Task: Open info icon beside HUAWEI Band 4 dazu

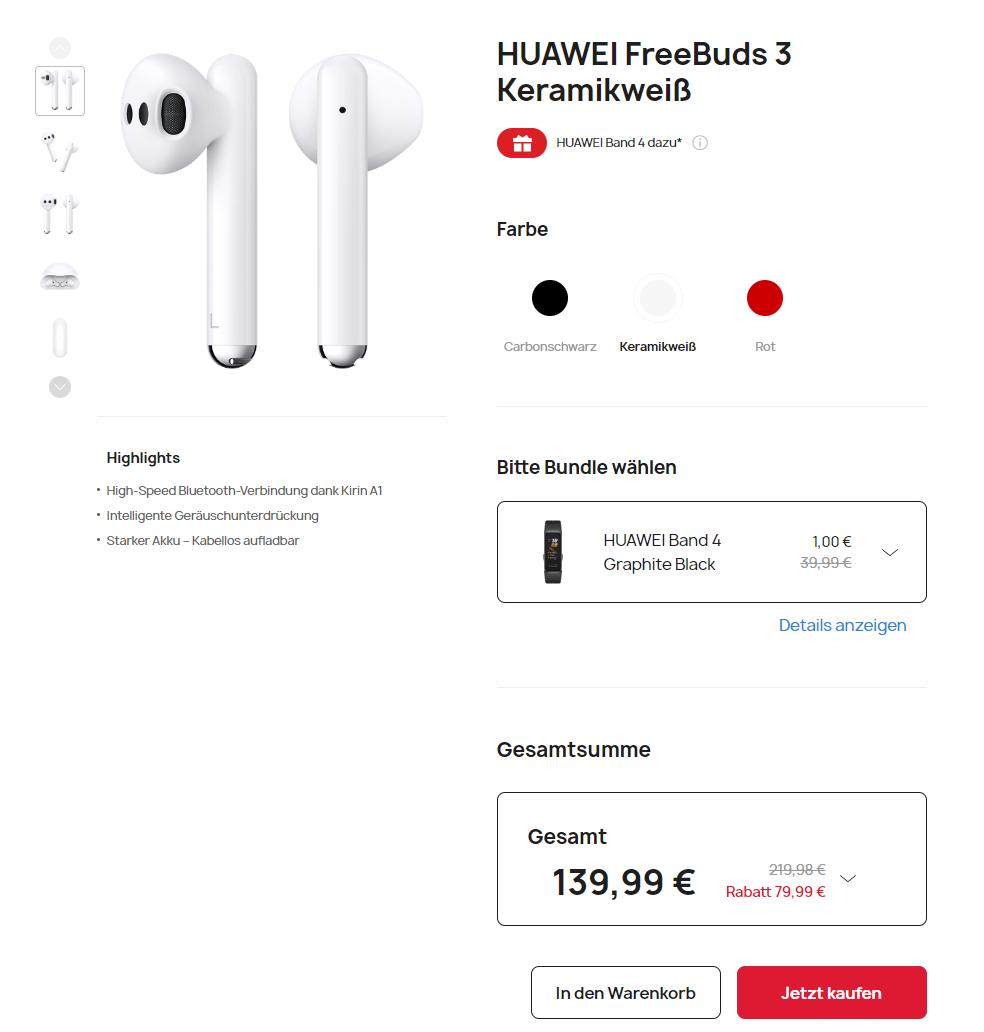Action: click(x=700, y=143)
